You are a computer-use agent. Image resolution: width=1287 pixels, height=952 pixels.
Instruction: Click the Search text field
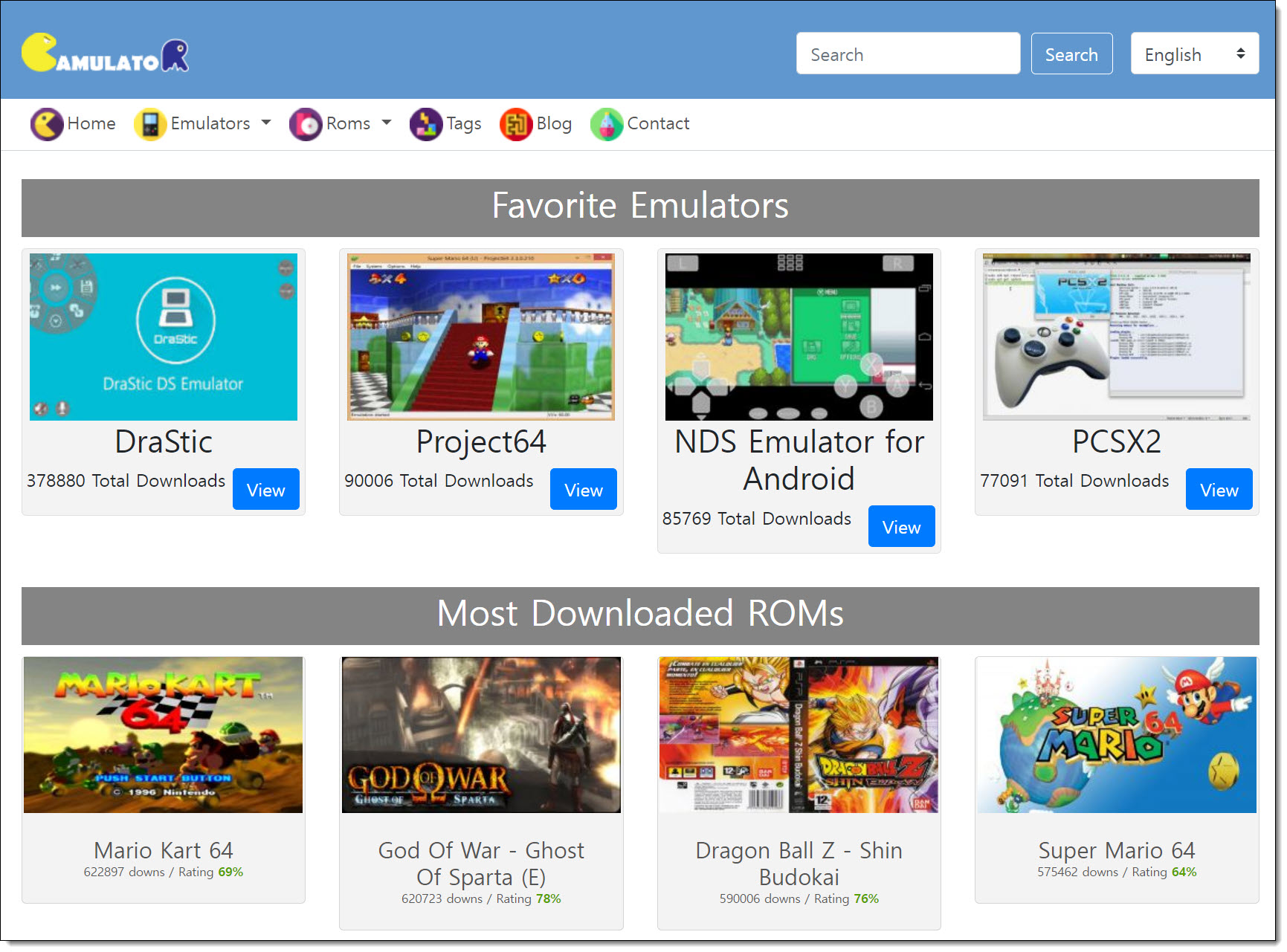[x=907, y=54]
